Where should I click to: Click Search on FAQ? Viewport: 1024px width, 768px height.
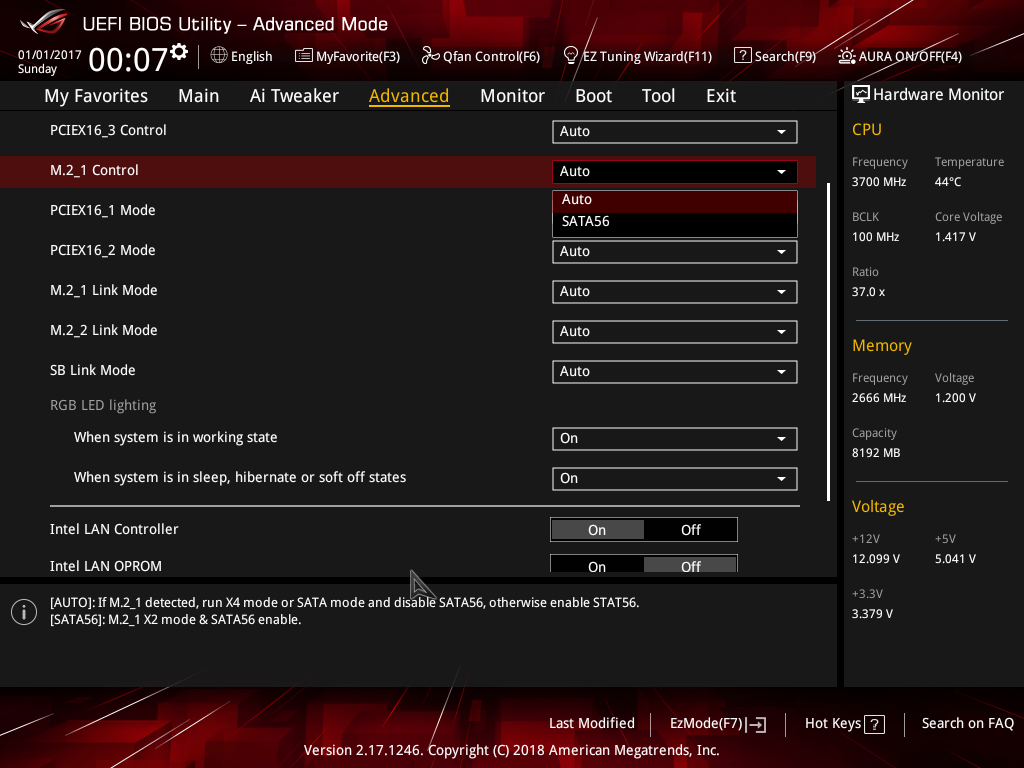point(968,724)
